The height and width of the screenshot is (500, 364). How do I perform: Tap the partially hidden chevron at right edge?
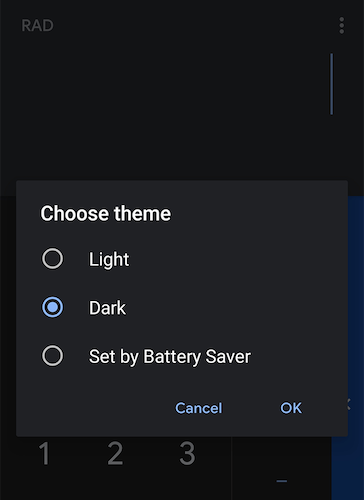coord(349,404)
